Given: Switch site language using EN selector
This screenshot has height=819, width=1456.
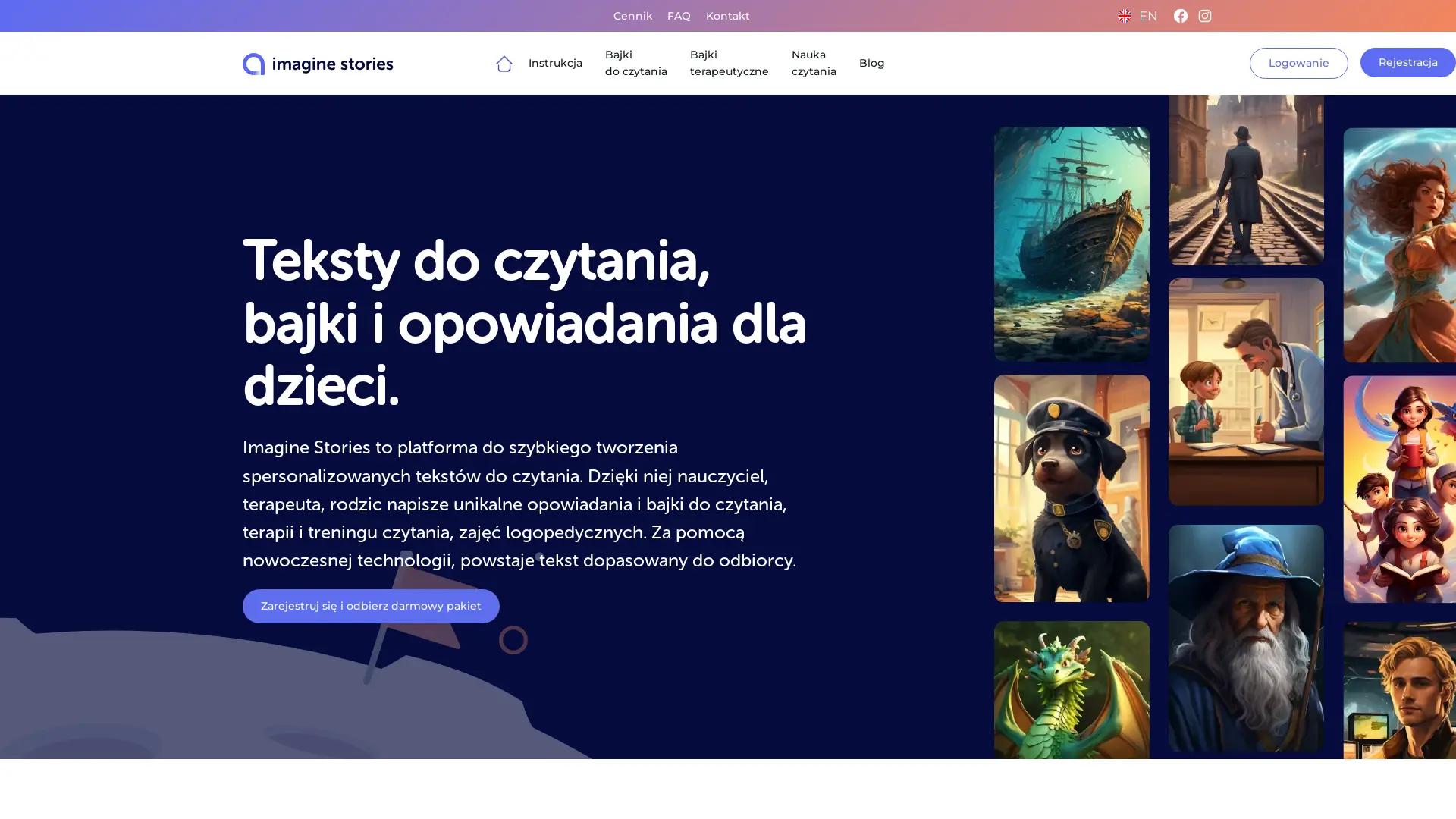Looking at the screenshot, I should coord(1147,15).
